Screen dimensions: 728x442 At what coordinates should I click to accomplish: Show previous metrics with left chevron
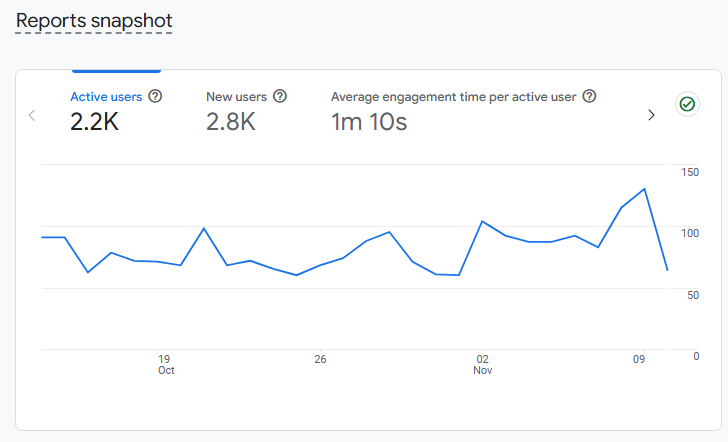[x=32, y=115]
